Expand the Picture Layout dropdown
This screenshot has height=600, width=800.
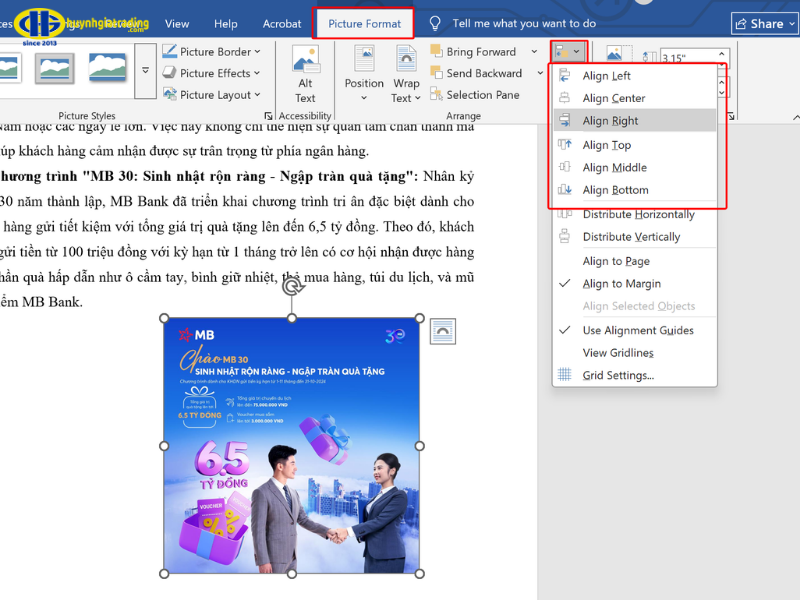[257, 95]
